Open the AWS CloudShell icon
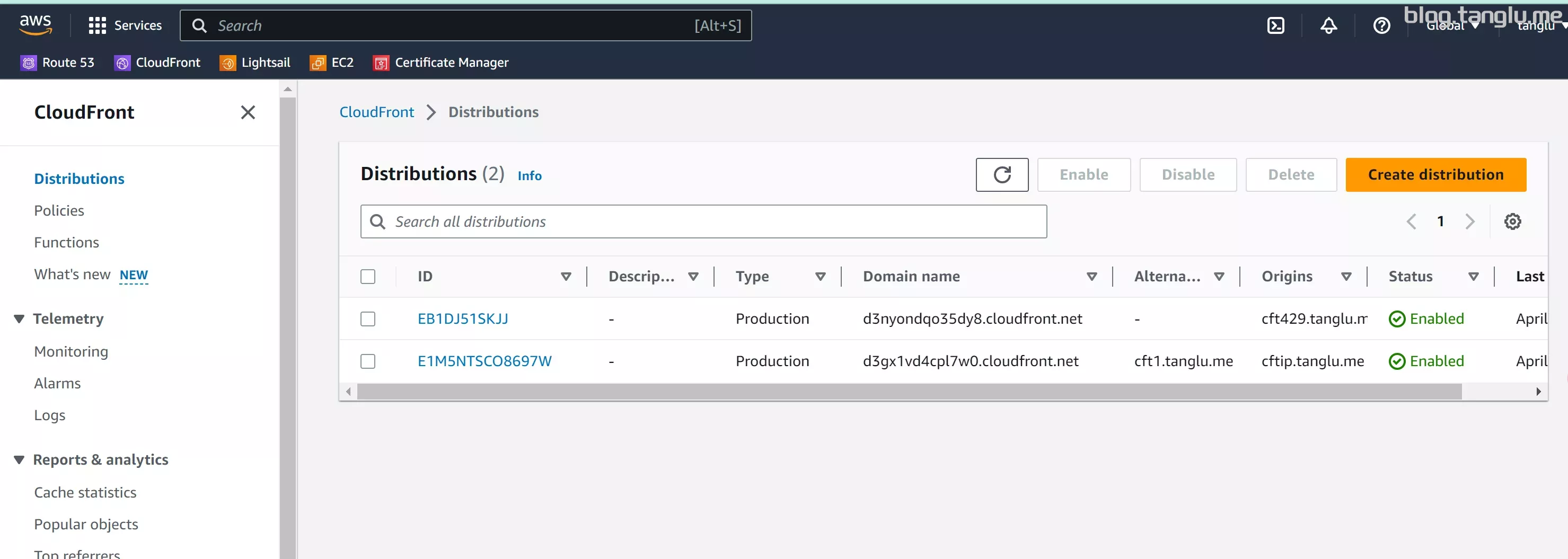Image resolution: width=1568 pixels, height=559 pixels. point(1275,25)
